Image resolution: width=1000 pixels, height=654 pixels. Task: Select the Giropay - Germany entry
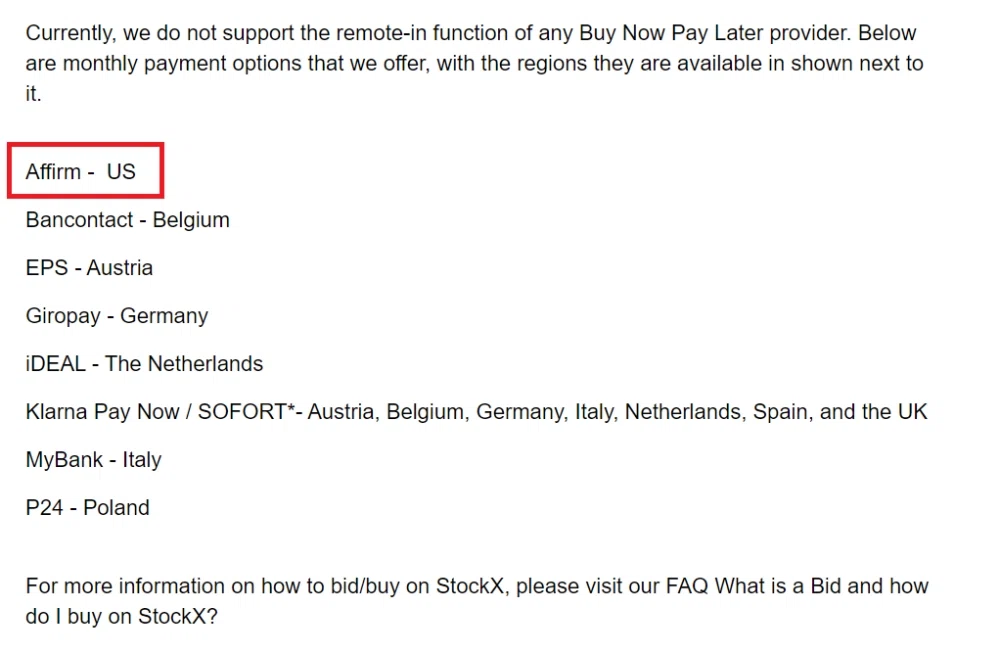click(x=116, y=316)
